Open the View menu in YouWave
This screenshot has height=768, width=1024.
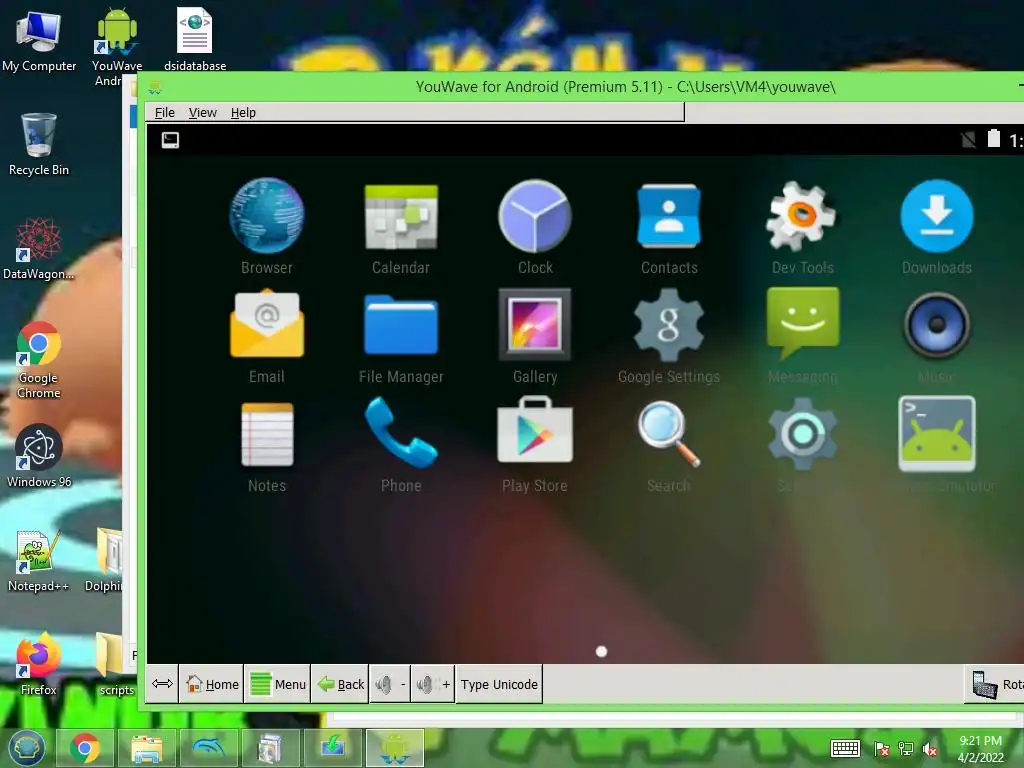point(202,112)
